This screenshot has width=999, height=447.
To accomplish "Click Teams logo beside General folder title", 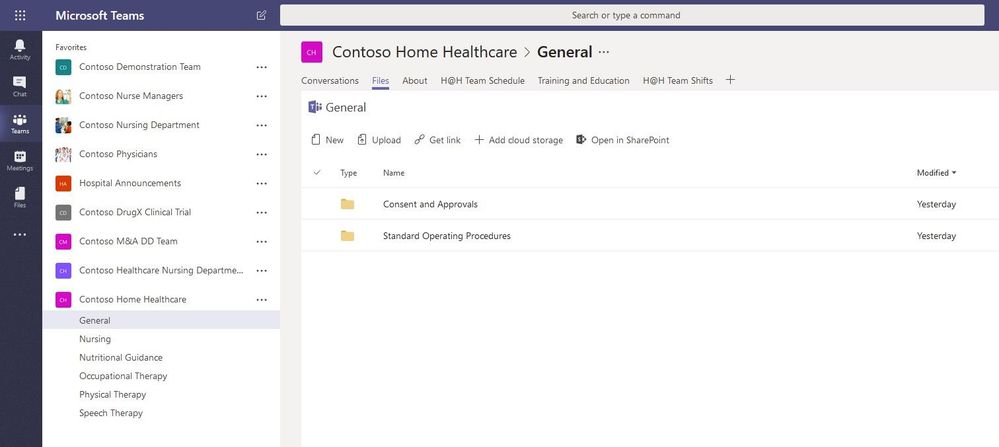I will coord(315,107).
